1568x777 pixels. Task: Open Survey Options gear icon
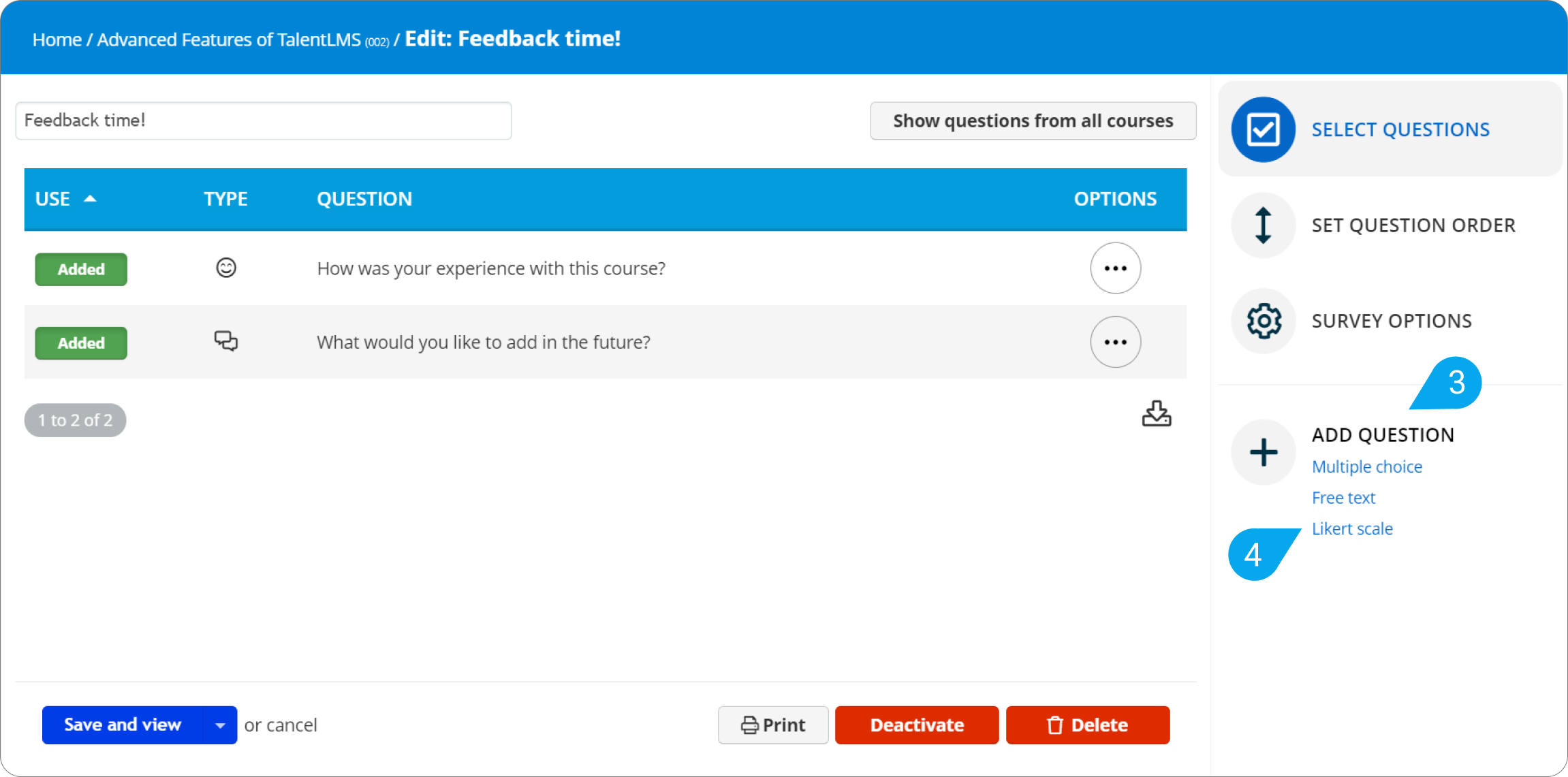pos(1264,321)
